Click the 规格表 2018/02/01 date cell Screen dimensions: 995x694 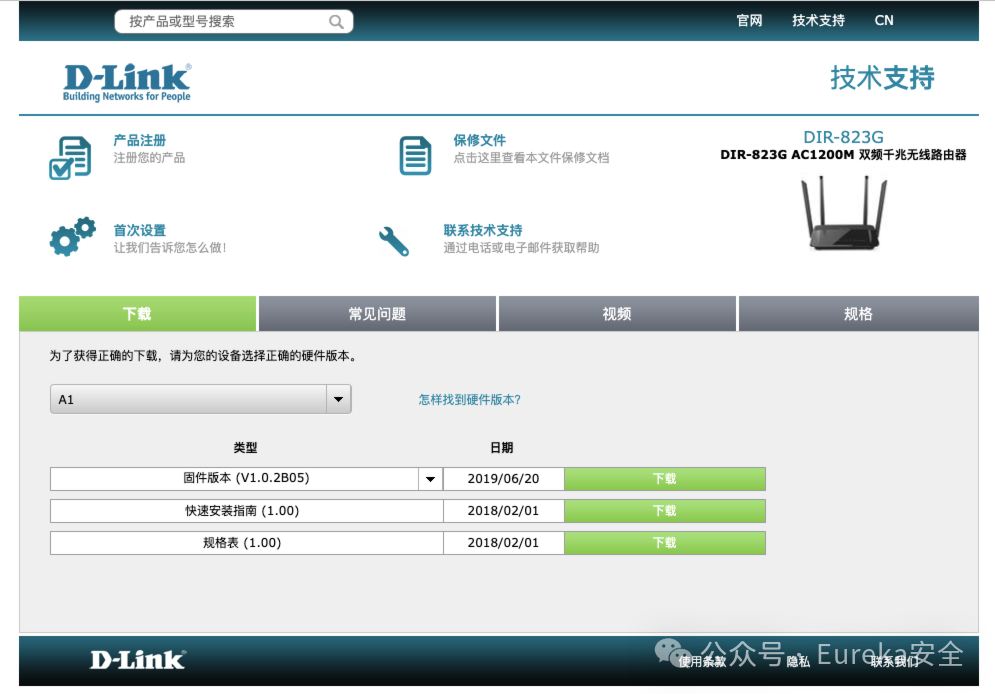click(503, 543)
